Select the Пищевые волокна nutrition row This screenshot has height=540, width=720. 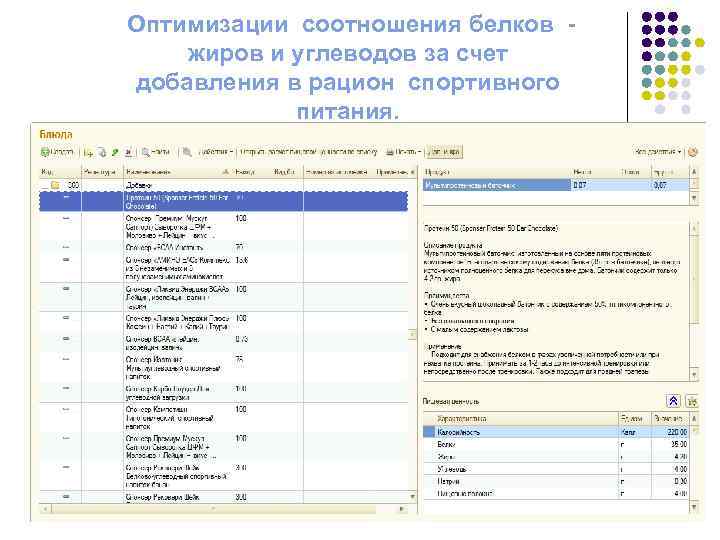point(556,494)
